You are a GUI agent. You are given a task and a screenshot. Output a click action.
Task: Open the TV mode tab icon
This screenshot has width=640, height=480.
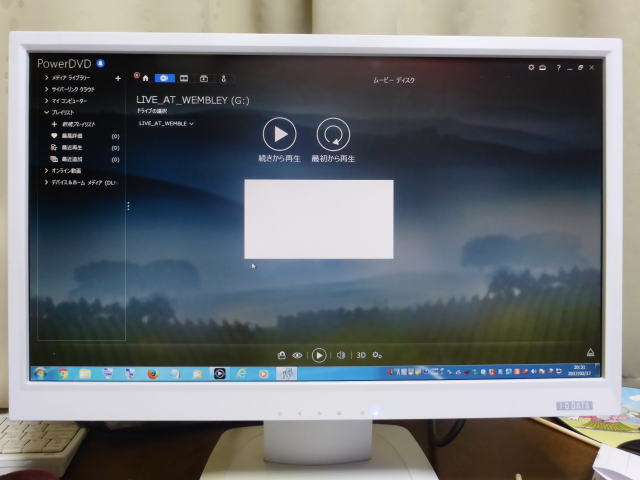(x=204, y=78)
